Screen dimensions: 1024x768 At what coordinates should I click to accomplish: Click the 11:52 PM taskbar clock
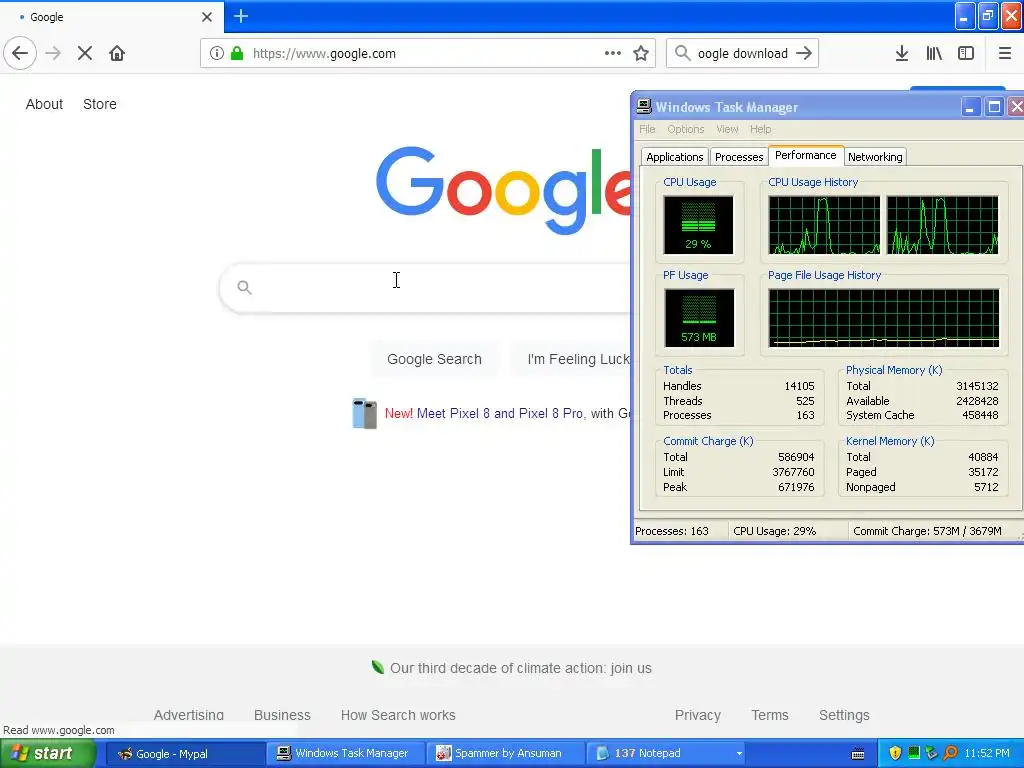click(x=987, y=753)
